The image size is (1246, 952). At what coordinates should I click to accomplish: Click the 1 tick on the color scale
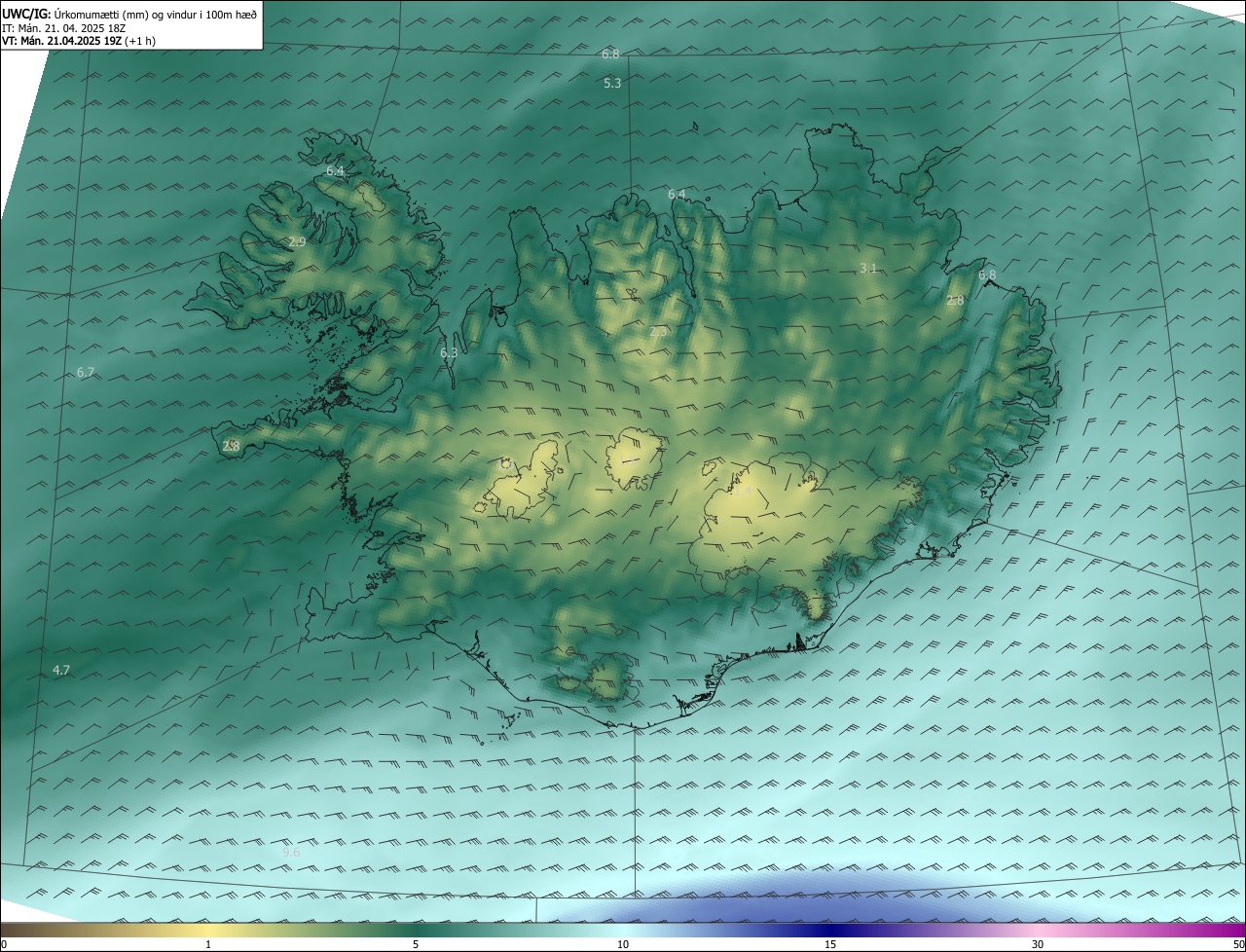pos(208,944)
